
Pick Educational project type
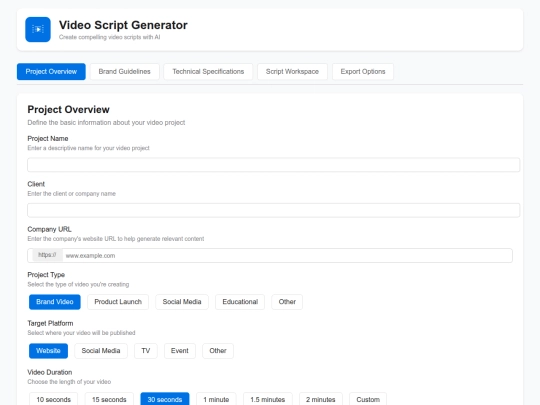tap(240, 302)
